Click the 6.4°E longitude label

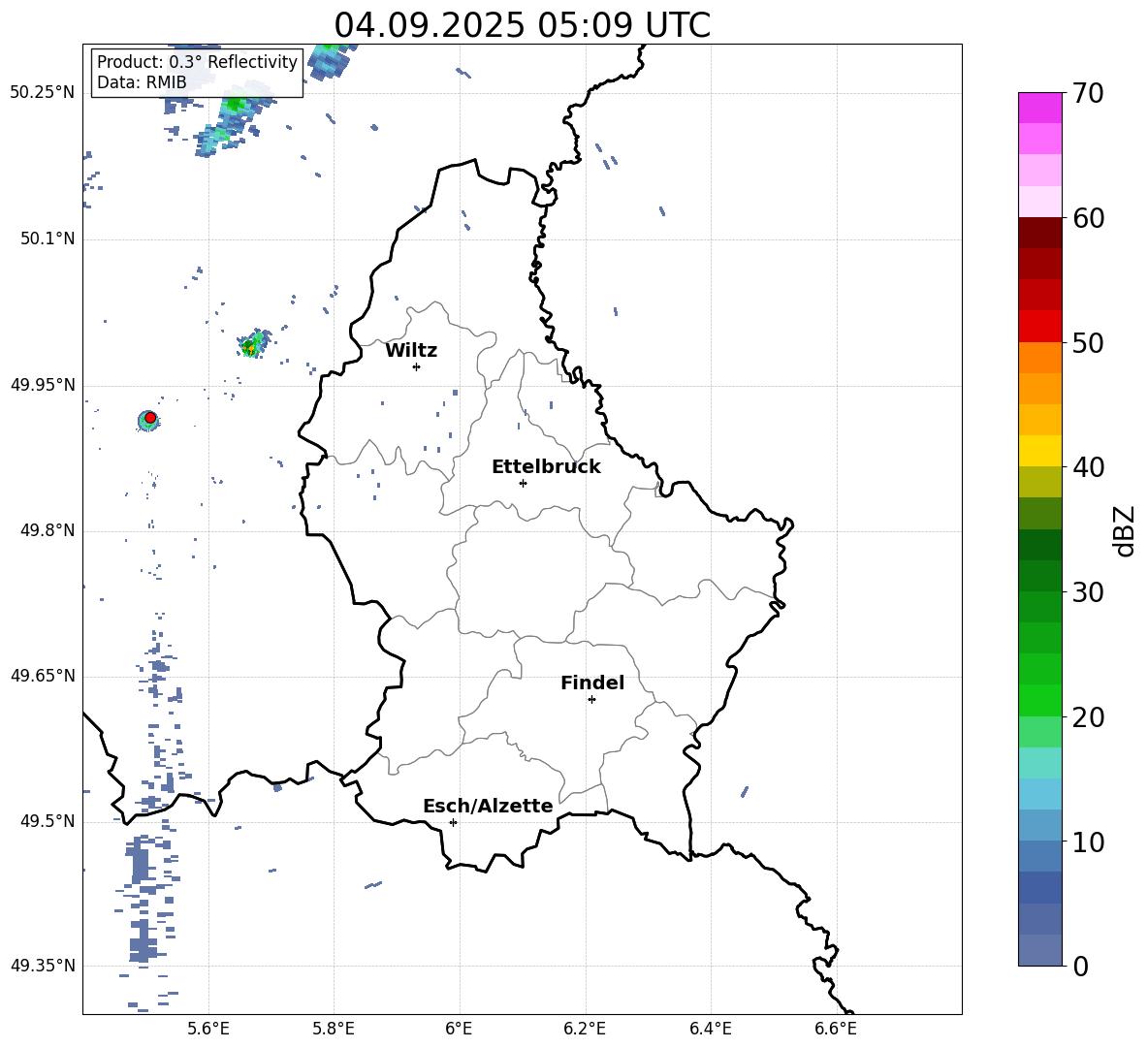tap(710, 1029)
